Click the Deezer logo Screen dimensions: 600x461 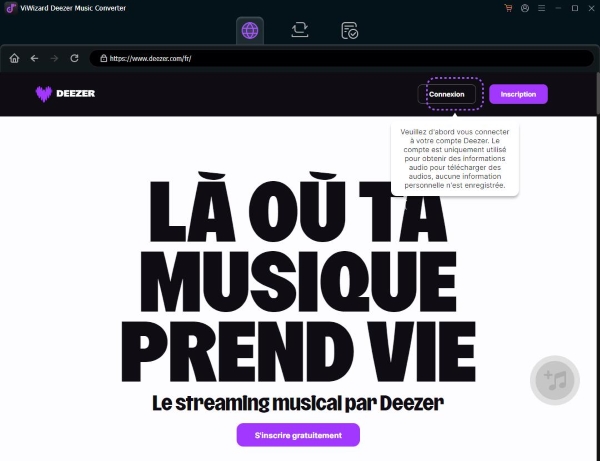coord(65,94)
